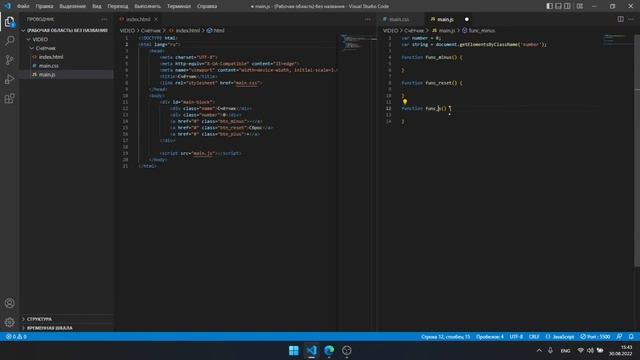Screen dimensions: 640x360
Task: Open Справка menu
Action: coord(207,6)
